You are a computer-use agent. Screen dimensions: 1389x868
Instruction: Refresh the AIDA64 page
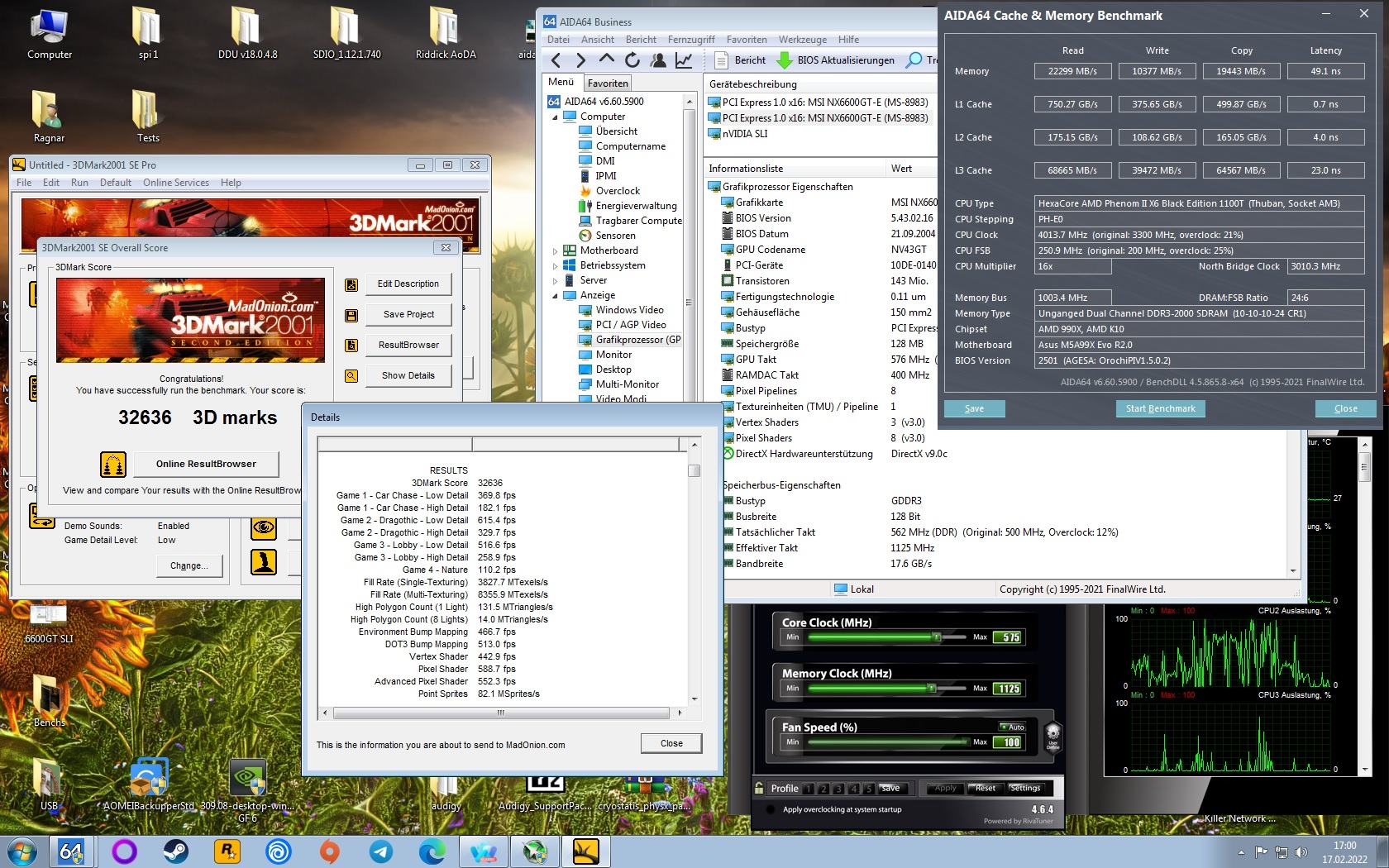pyautogui.click(x=632, y=60)
